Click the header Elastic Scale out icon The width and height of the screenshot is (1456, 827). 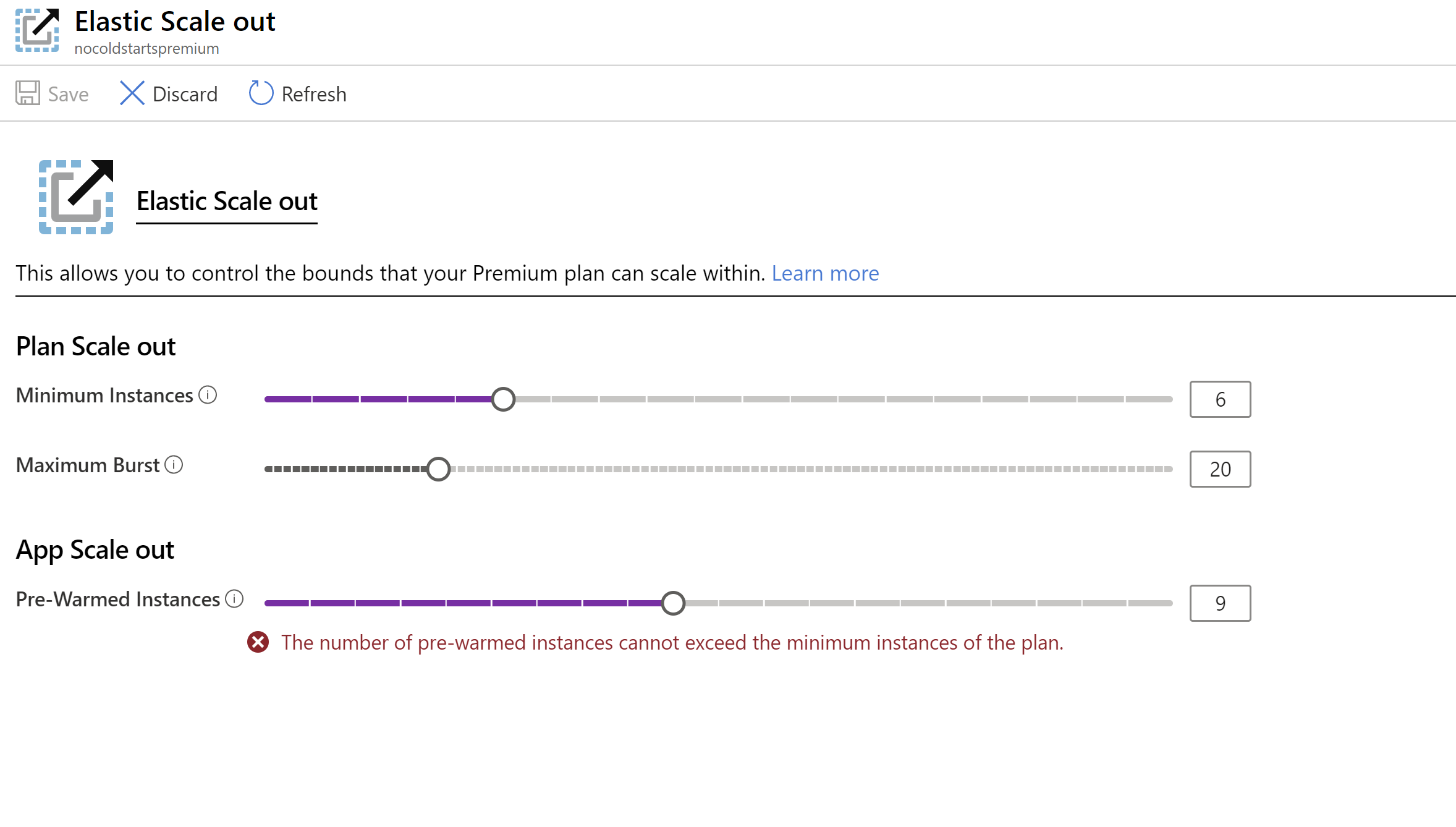click(37, 30)
